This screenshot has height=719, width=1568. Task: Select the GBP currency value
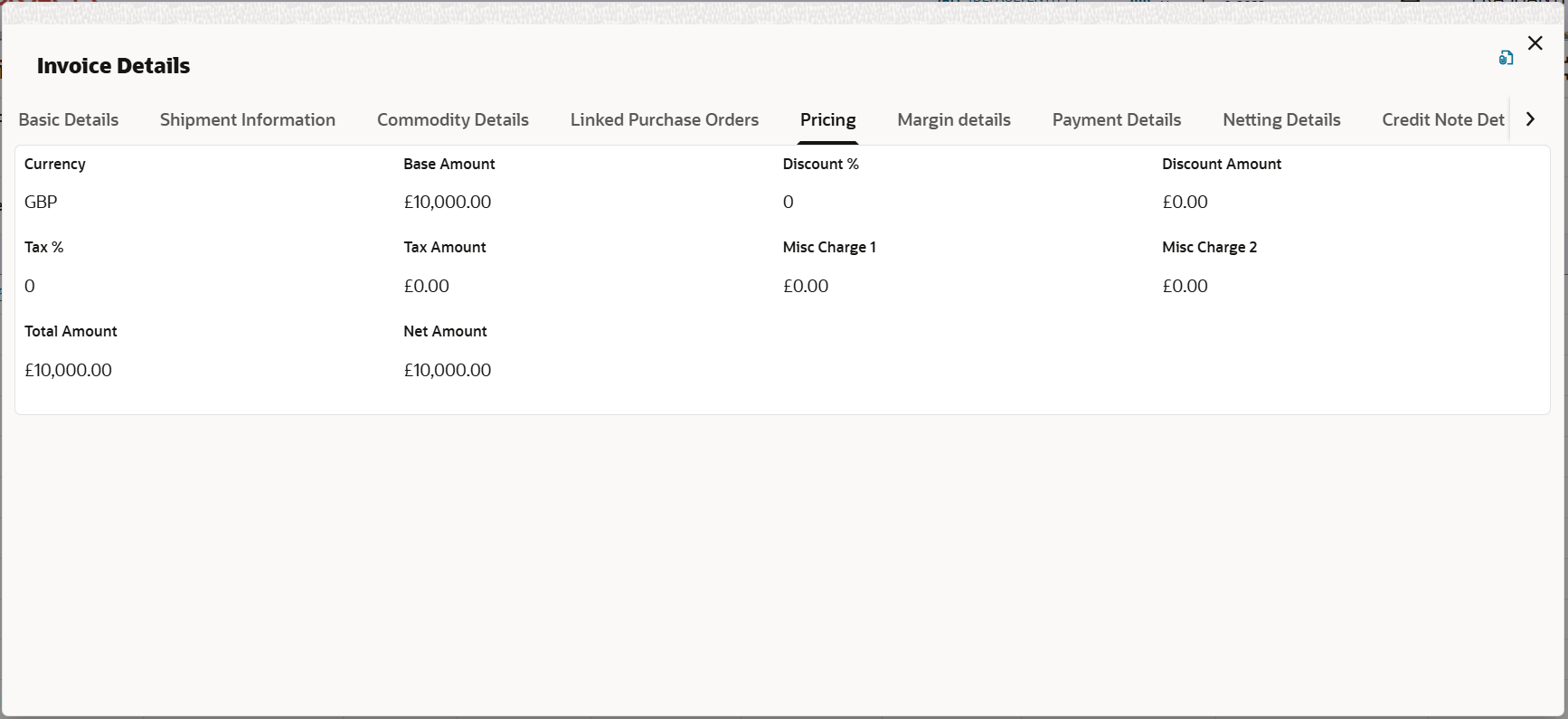(x=41, y=202)
